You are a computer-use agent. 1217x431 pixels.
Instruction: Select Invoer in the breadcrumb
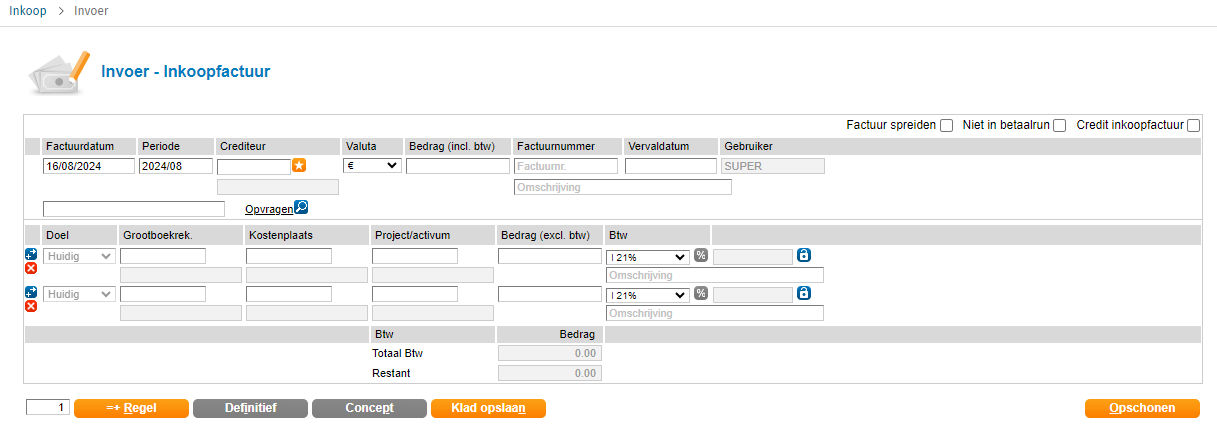coord(91,11)
